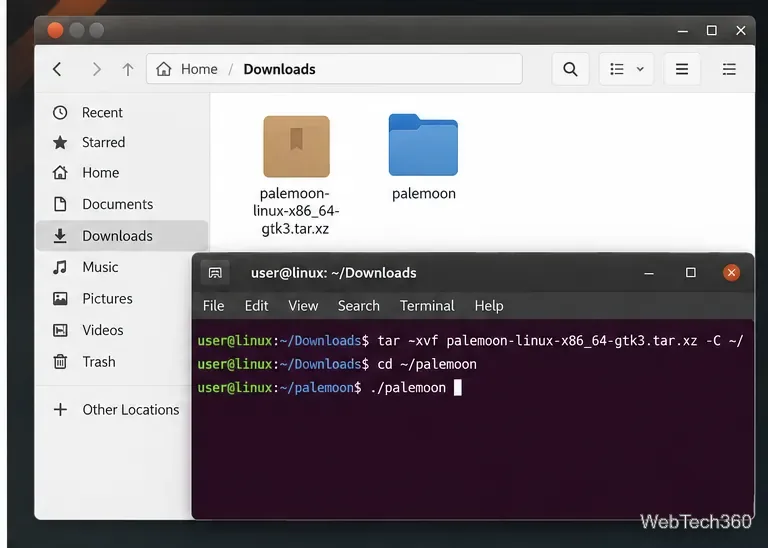Open the terminal Edit menu
The image size is (768, 548).
point(257,306)
